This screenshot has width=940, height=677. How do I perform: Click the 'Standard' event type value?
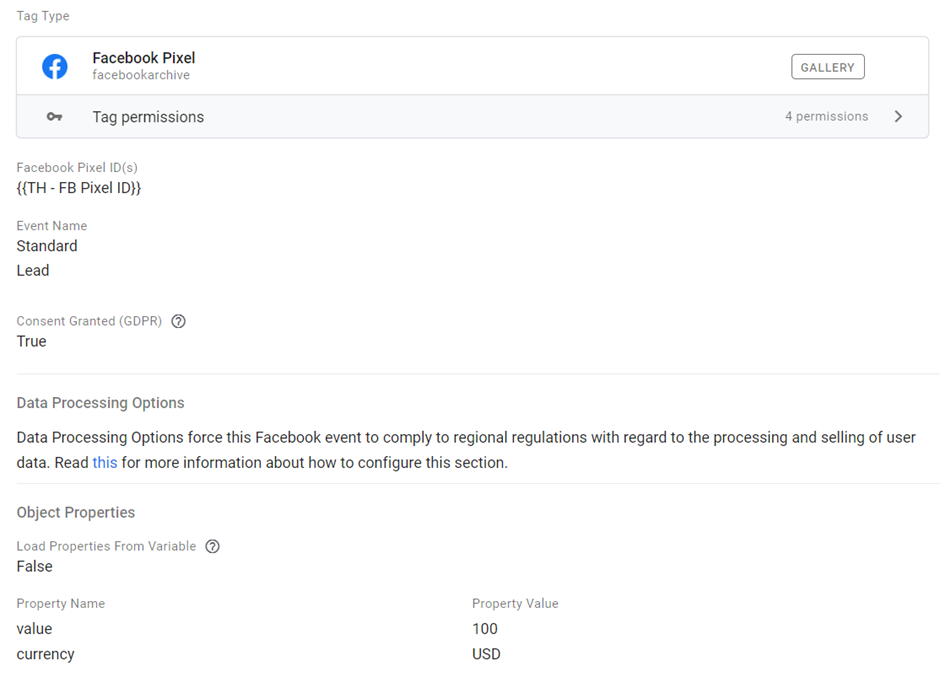pyautogui.click(x=47, y=246)
